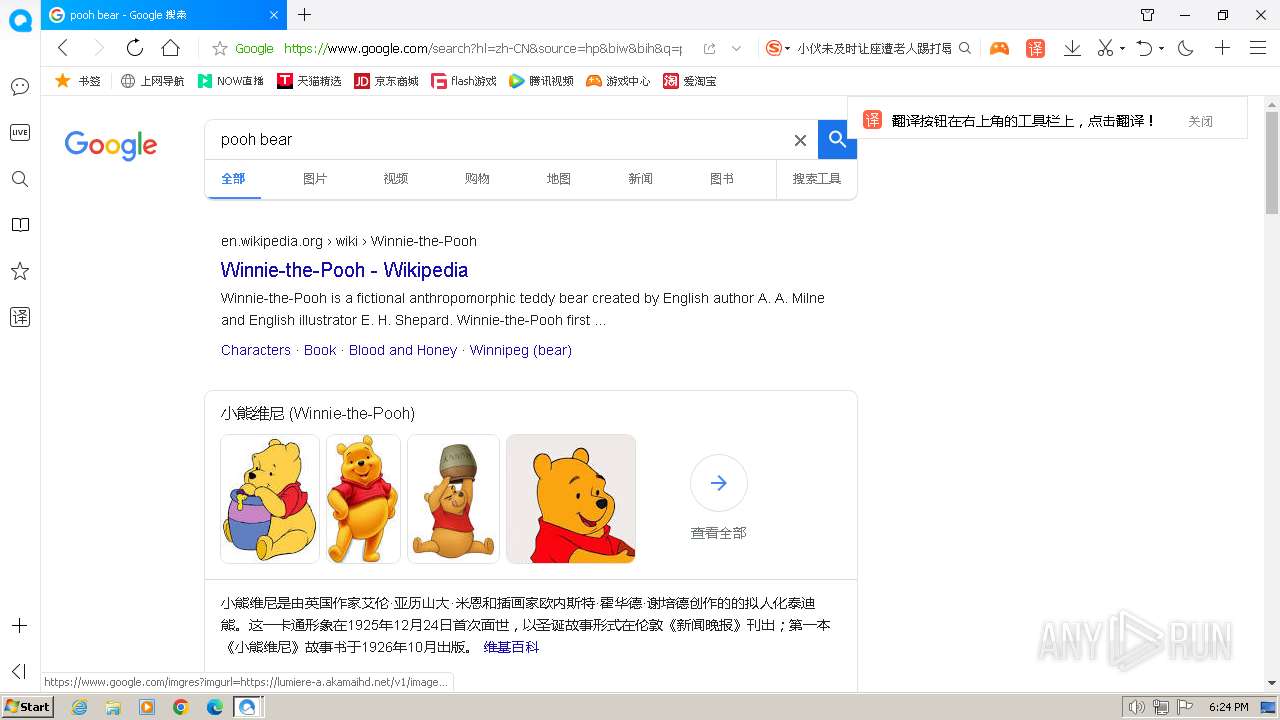Open Pooh hugging honey pot thumbnail

click(x=270, y=499)
